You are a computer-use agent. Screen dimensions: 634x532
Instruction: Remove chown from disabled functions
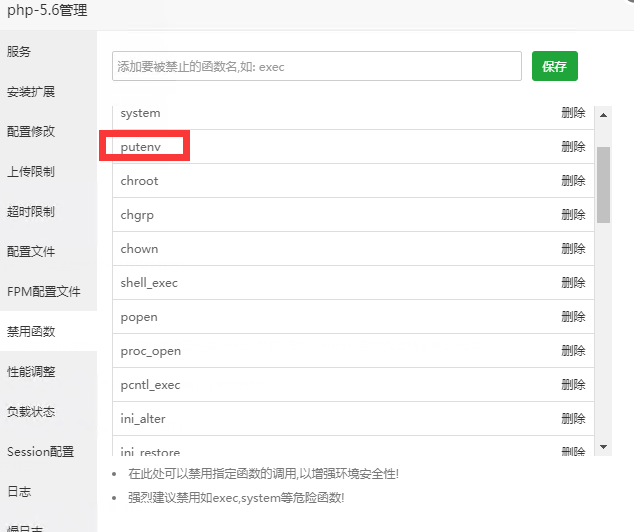[573, 249]
